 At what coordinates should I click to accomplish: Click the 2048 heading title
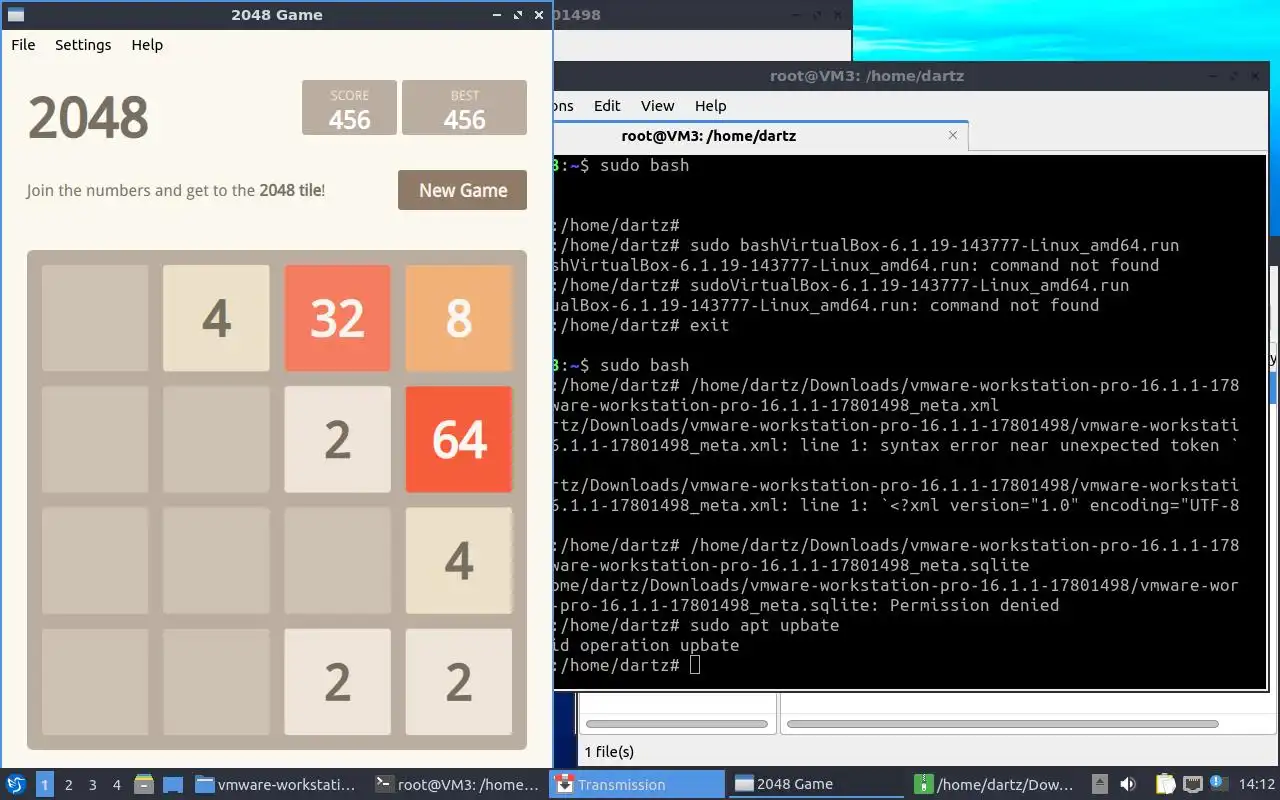tap(88, 118)
